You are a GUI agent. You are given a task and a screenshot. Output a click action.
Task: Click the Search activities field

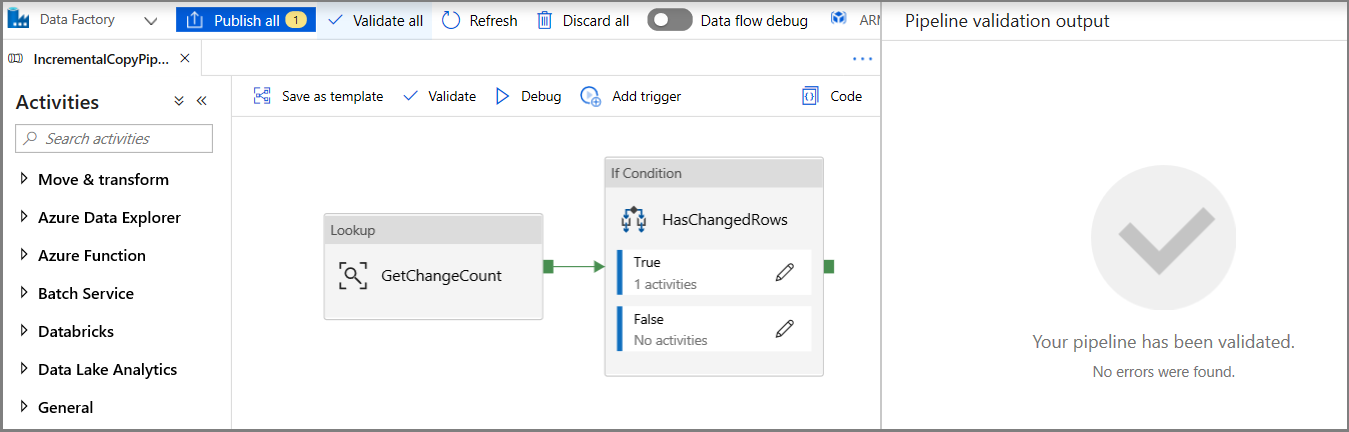pos(114,139)
